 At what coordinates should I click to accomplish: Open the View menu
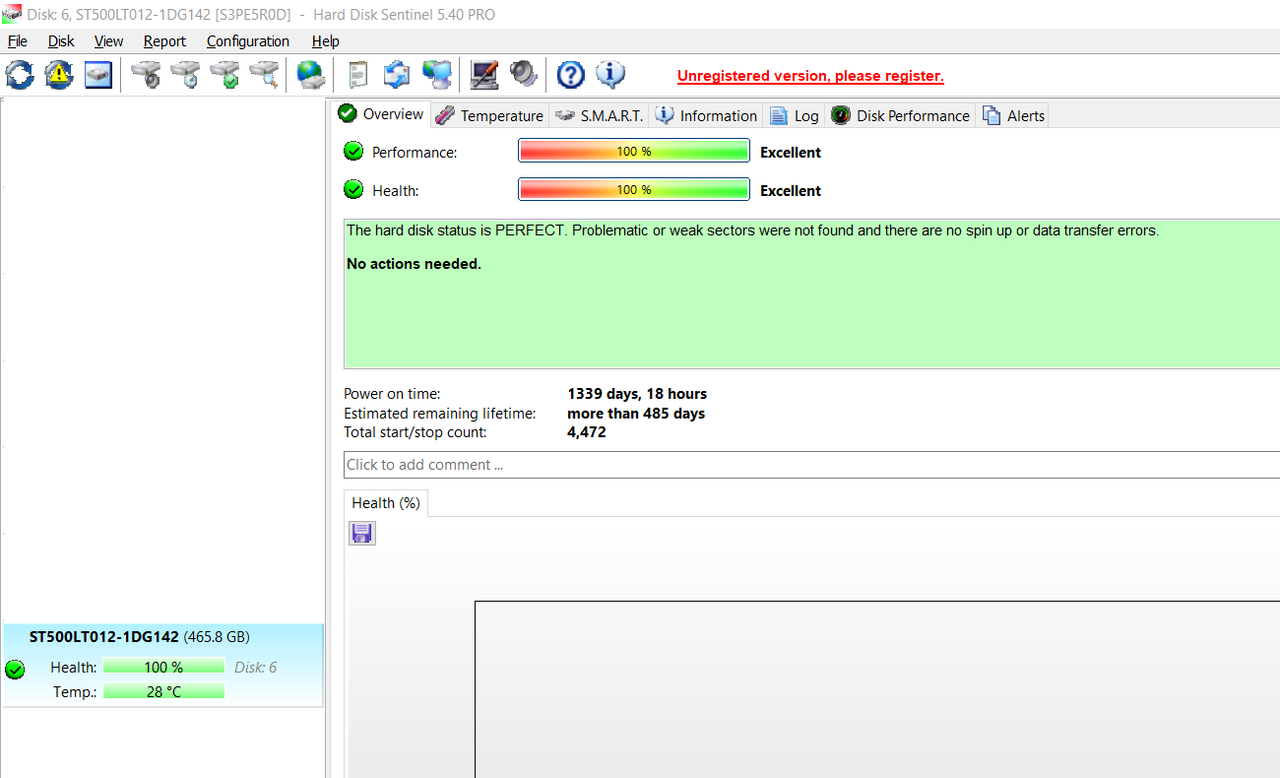pos(109,41)
